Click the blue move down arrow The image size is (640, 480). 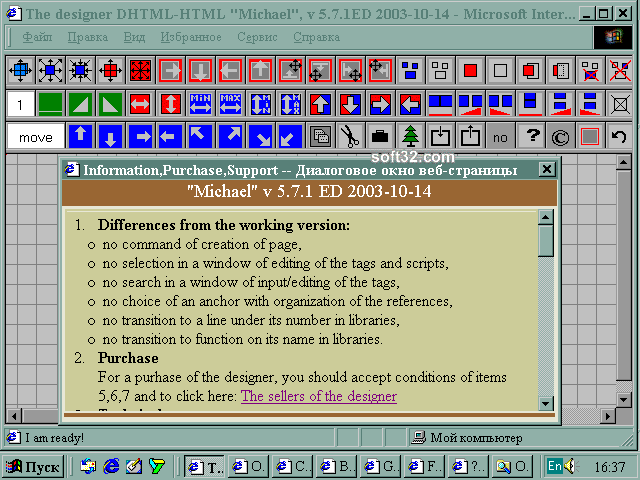[110, 136]
